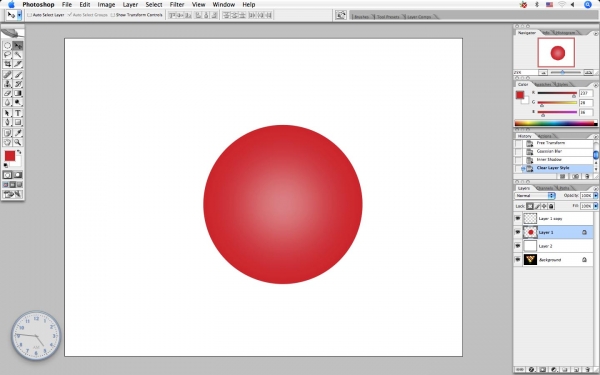Screen dimensions: 600x375
Task: Select the Gradient tool
Action: [18, 93]
